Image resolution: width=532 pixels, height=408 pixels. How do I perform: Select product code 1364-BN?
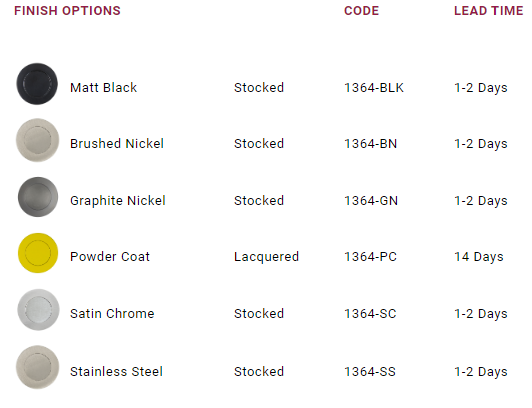coord(370,143)
